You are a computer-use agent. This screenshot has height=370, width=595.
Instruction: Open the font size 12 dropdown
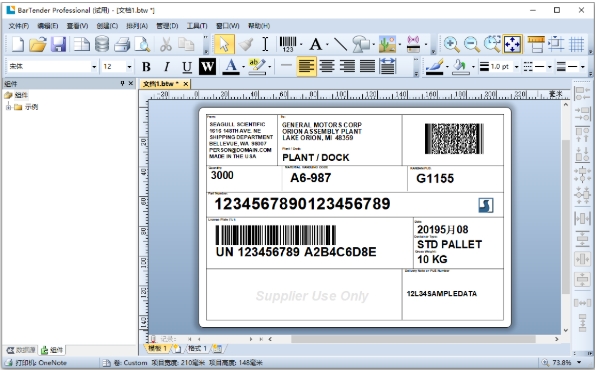pos(129,67)
